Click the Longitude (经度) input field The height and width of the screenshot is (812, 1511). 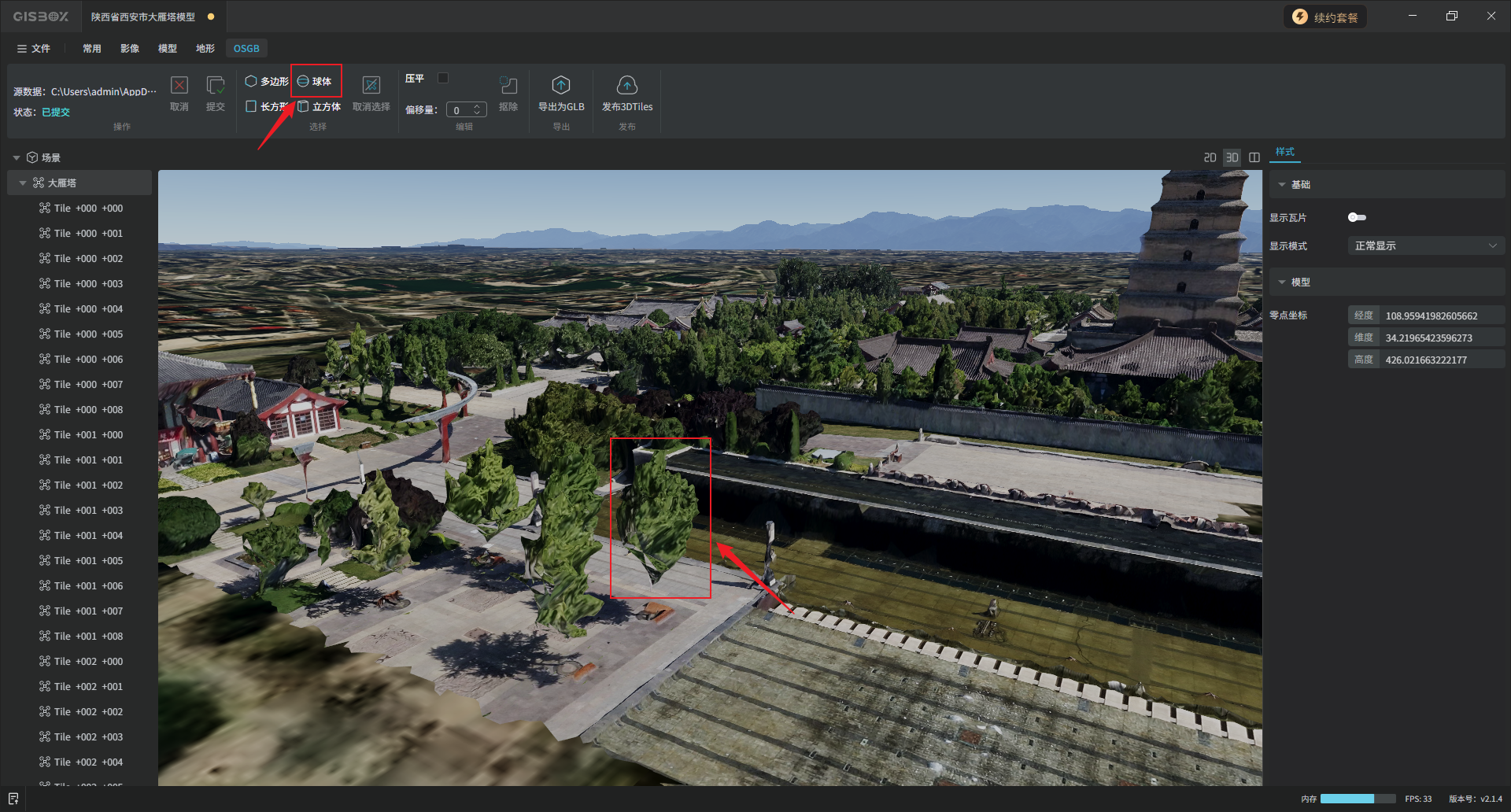coord(1441,316)
